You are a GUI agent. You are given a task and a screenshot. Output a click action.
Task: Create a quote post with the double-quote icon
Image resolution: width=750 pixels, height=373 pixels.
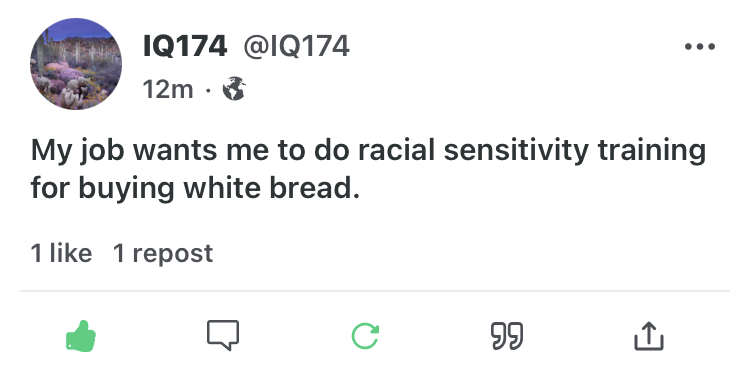click(x=507, y=336)
